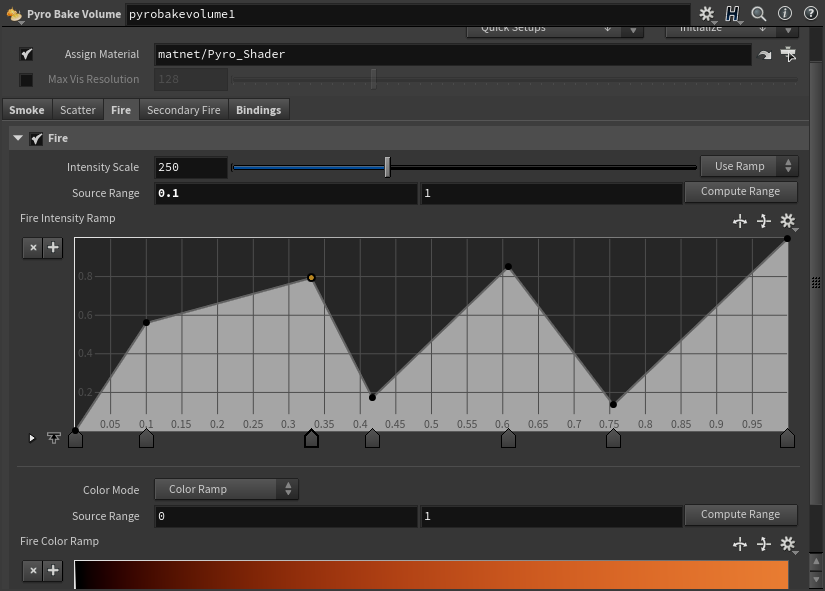
Task: Open the Color Mode dropdown
Action: click(226, 489)
